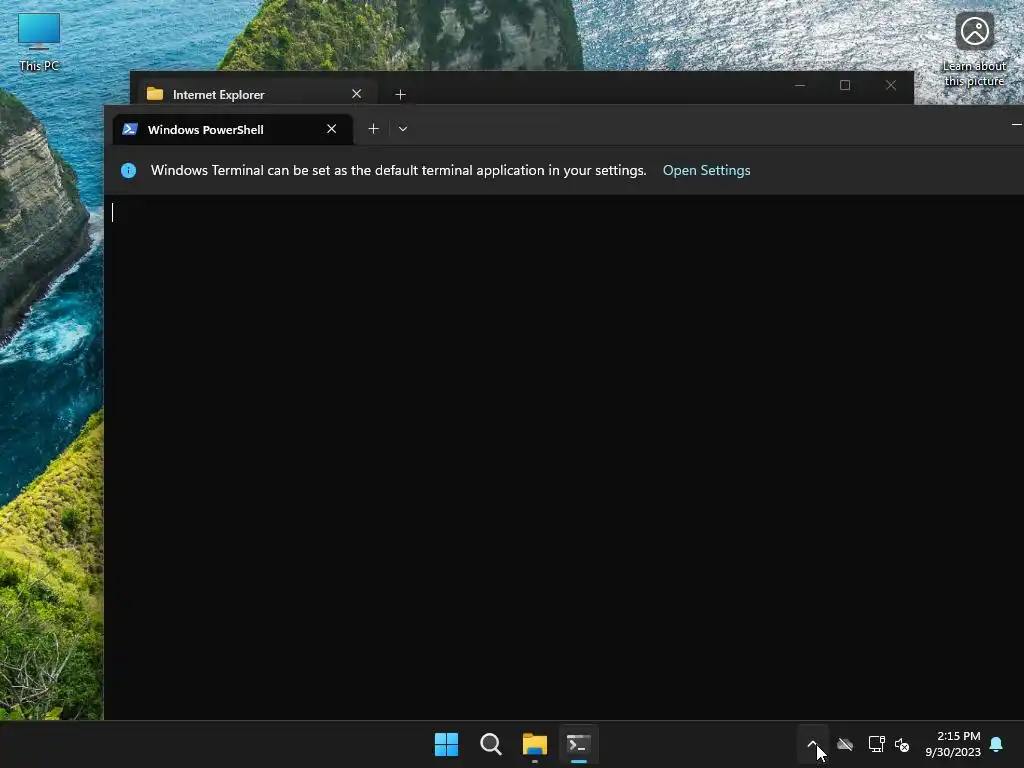Add a new tab in the File Explorer window
This screenshot has width=1024, height=768.
pyautogui.click(x=400, y=95)
